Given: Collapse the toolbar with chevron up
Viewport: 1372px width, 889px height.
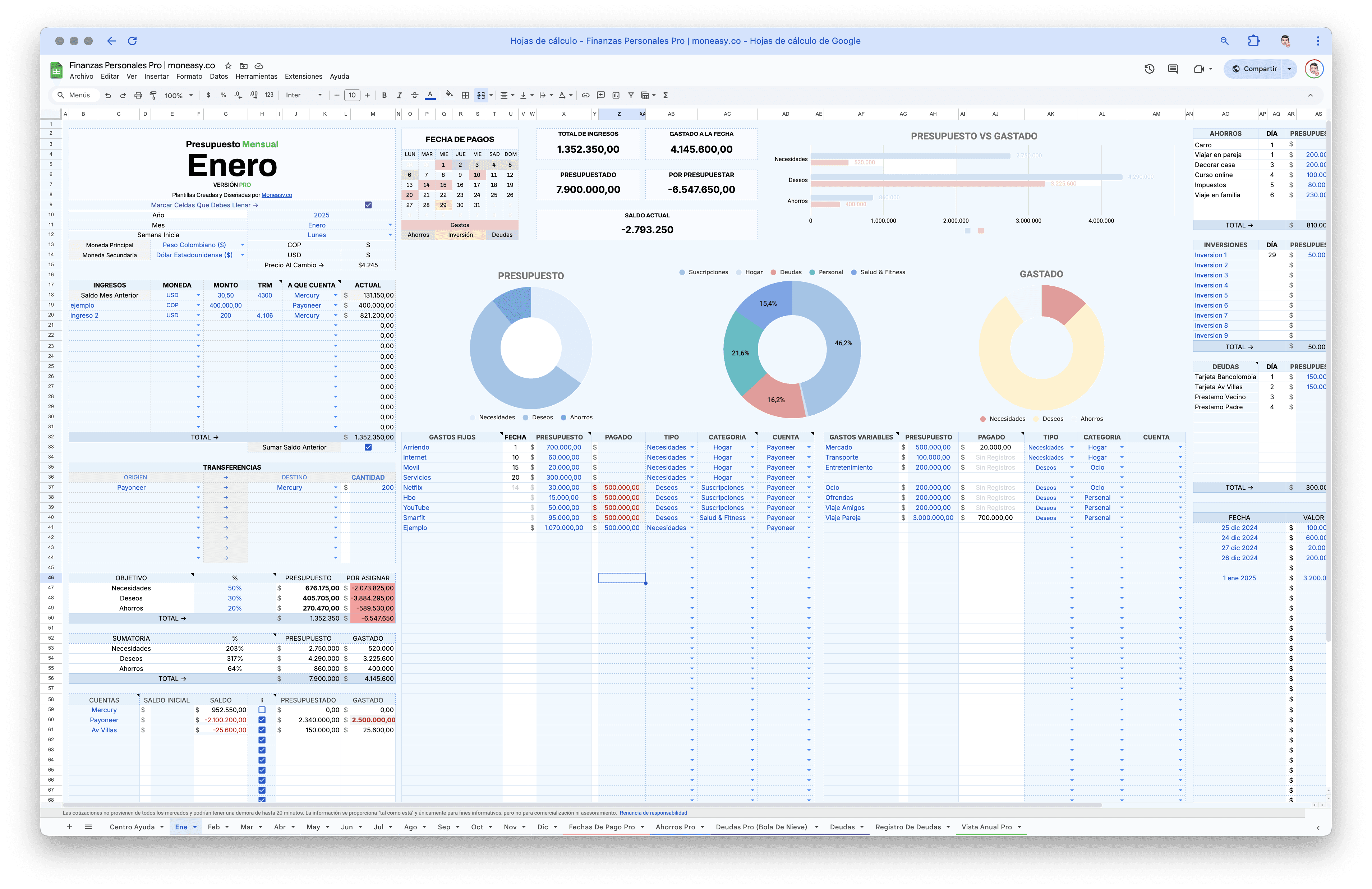Looking at the screenshot, I should tap(1310, 96).
